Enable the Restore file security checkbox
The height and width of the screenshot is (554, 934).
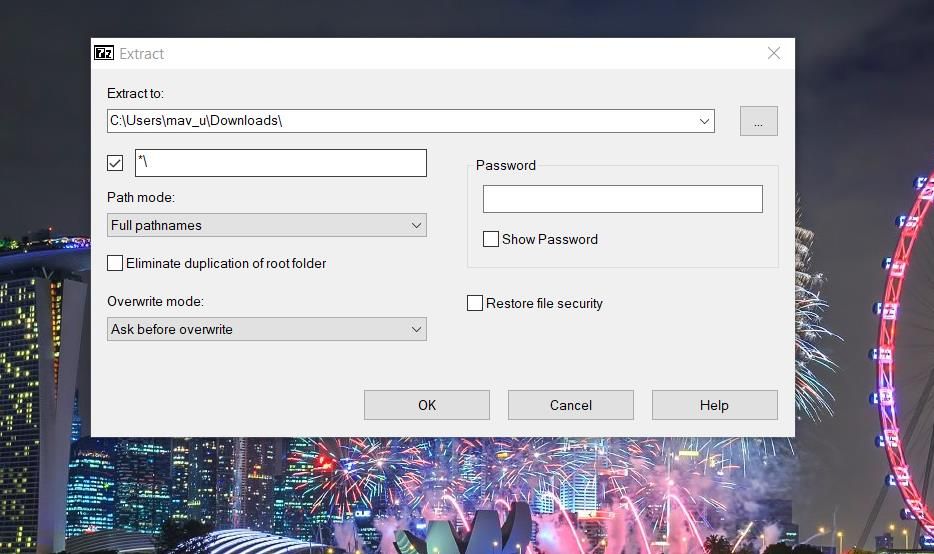[x=476, y=303]
